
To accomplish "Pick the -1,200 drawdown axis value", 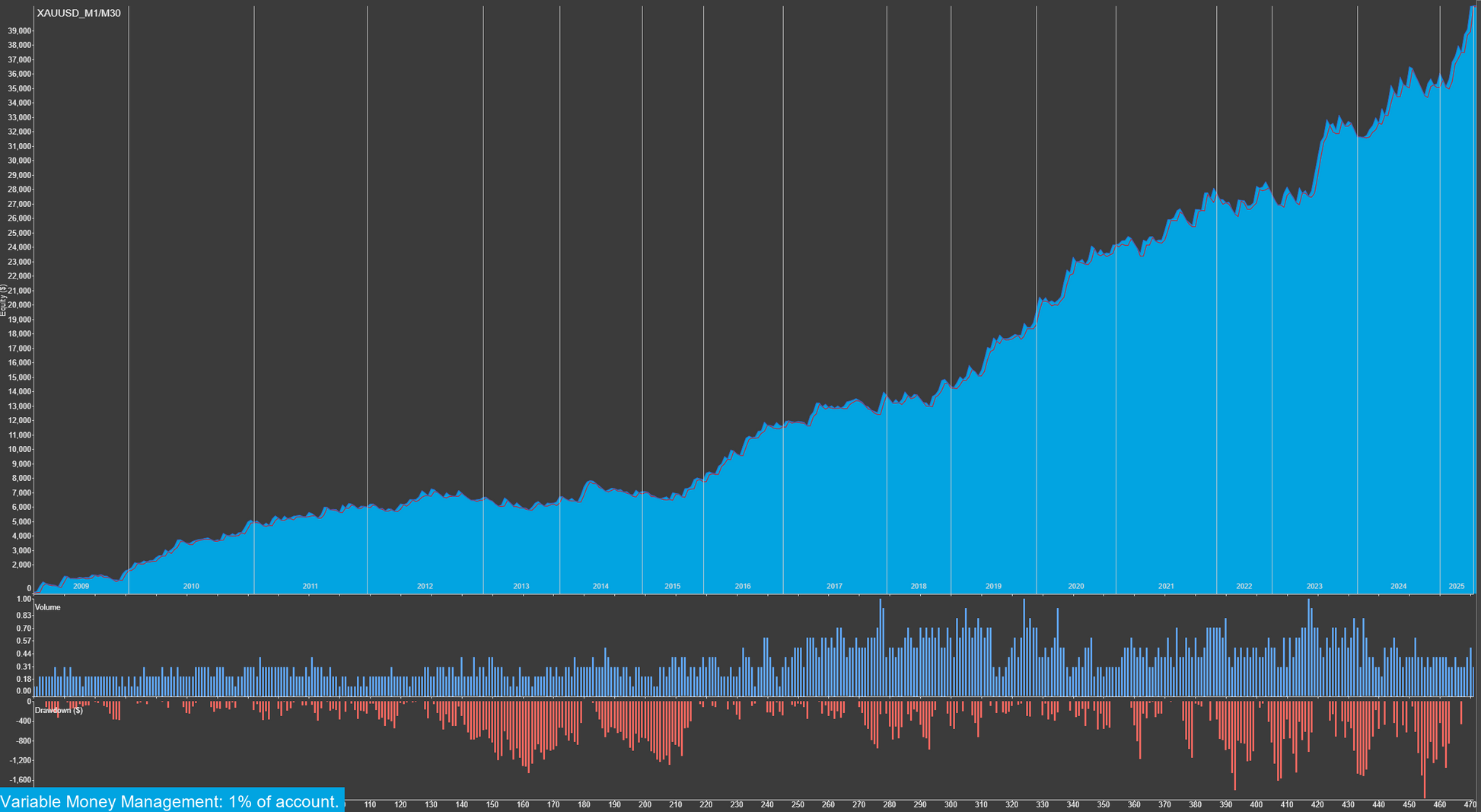I will (x=21, y=760).
